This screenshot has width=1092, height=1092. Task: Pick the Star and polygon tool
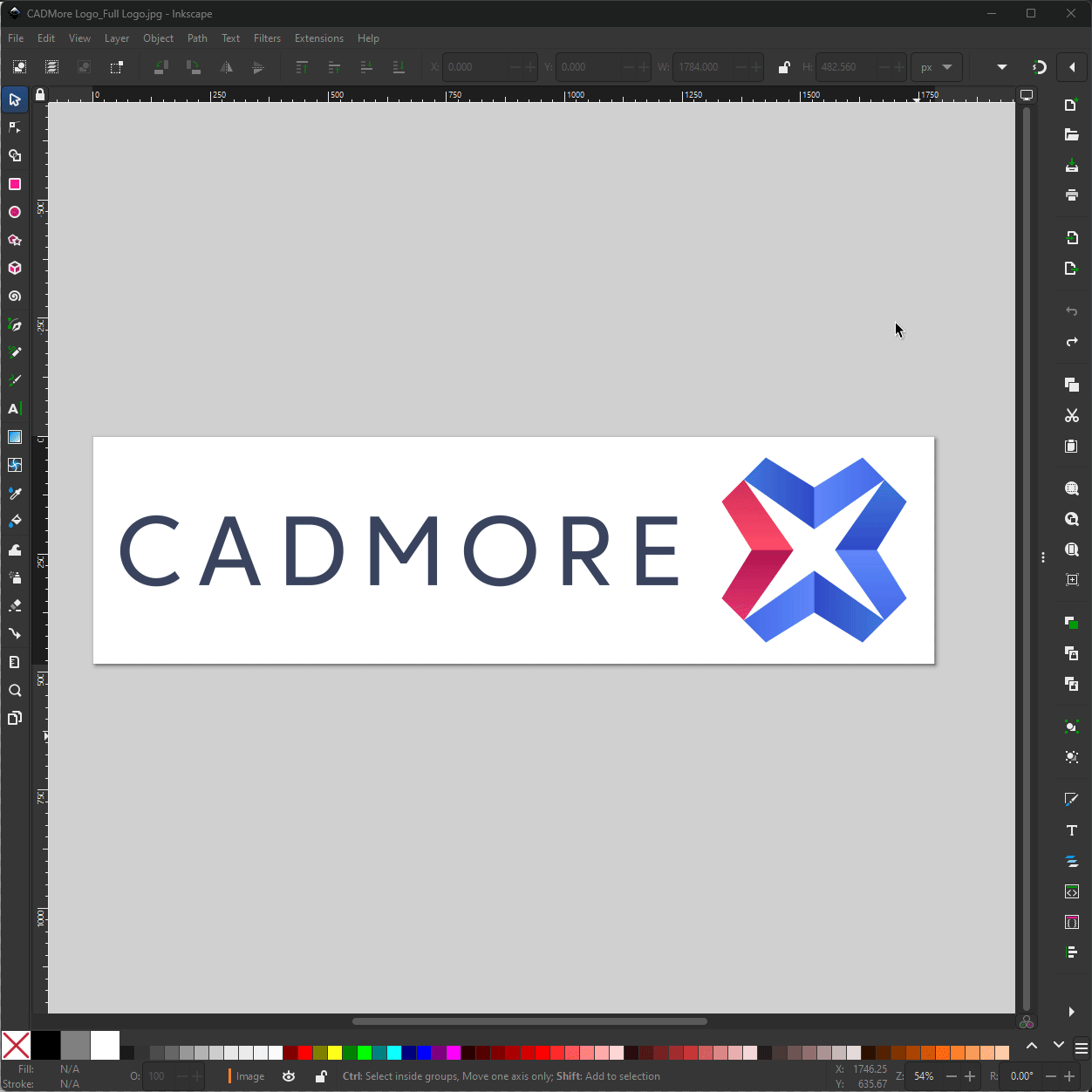pos(15,240)
